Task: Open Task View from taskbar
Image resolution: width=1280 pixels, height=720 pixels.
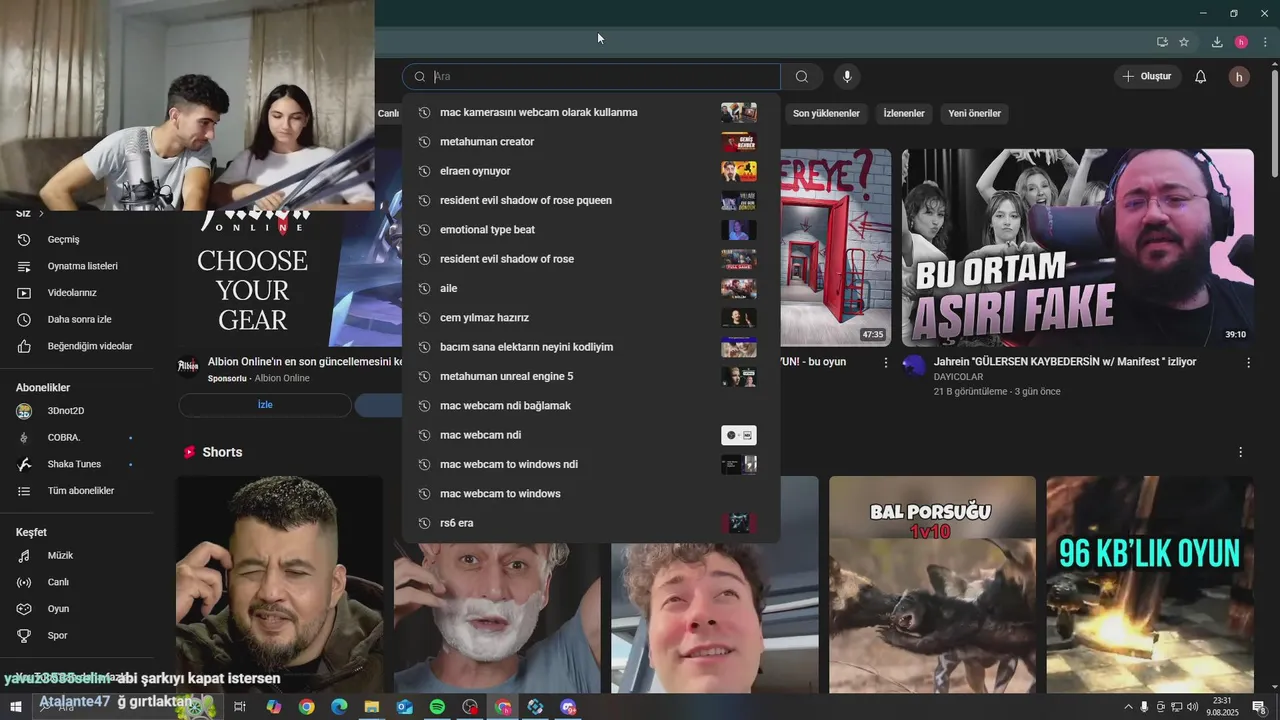Action: point(240,707)
